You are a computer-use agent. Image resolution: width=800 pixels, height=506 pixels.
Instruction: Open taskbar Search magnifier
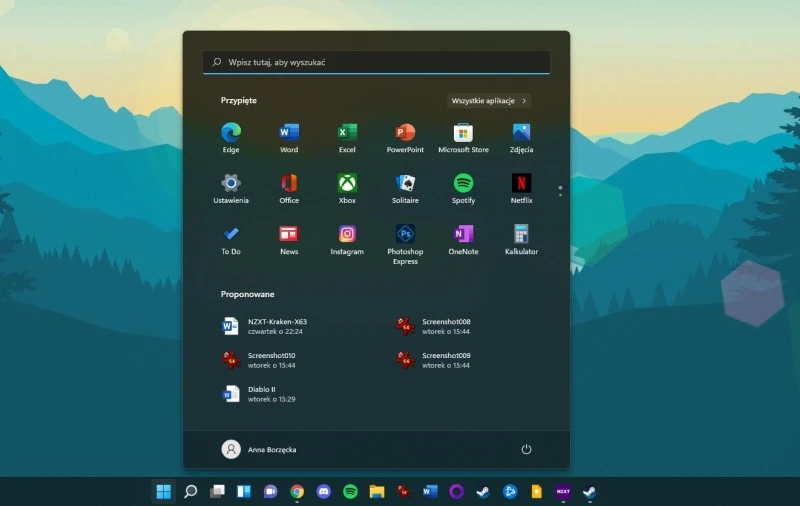coord(190,491)
